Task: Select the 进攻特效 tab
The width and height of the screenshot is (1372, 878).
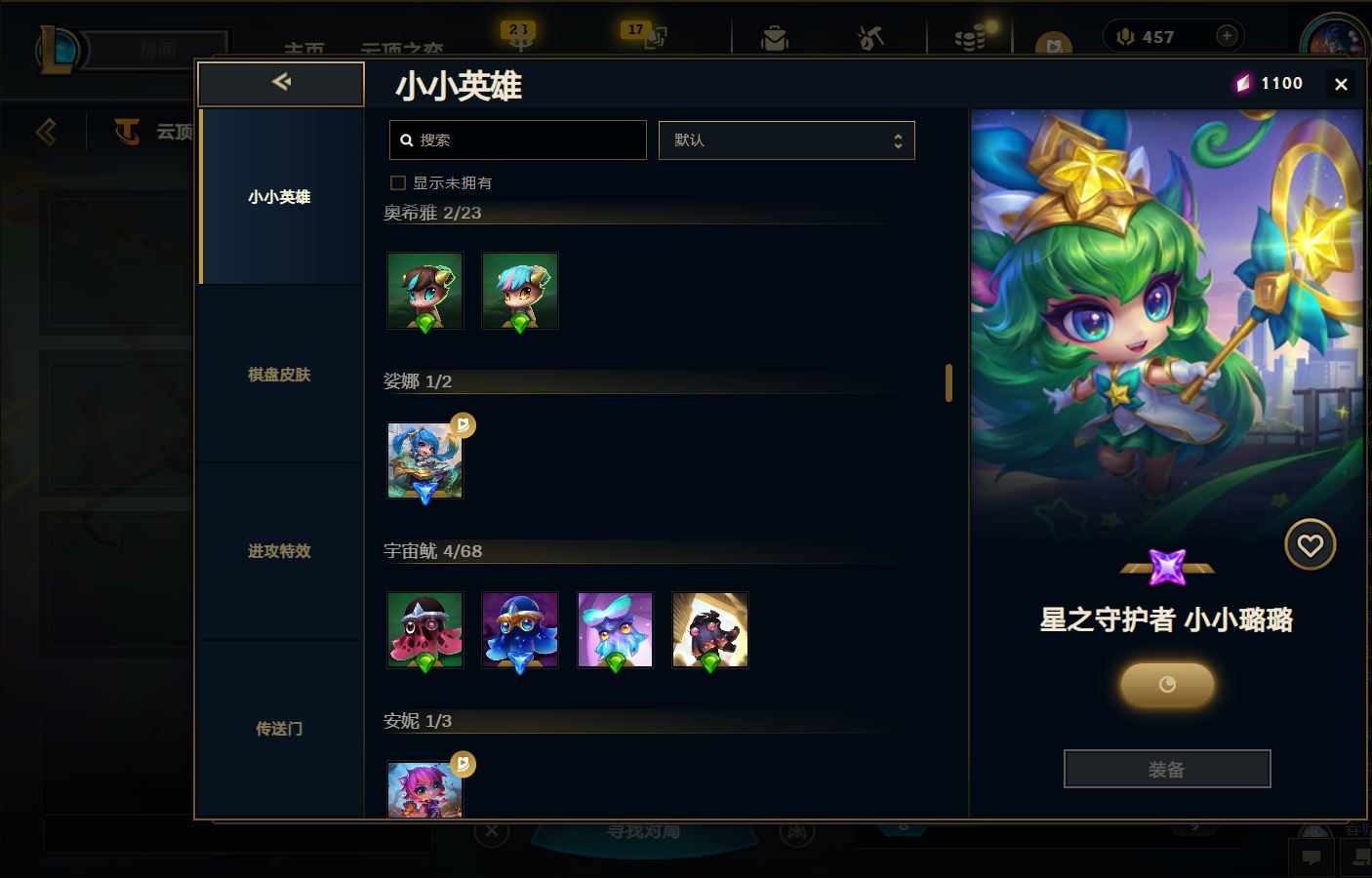Action: 279,551
